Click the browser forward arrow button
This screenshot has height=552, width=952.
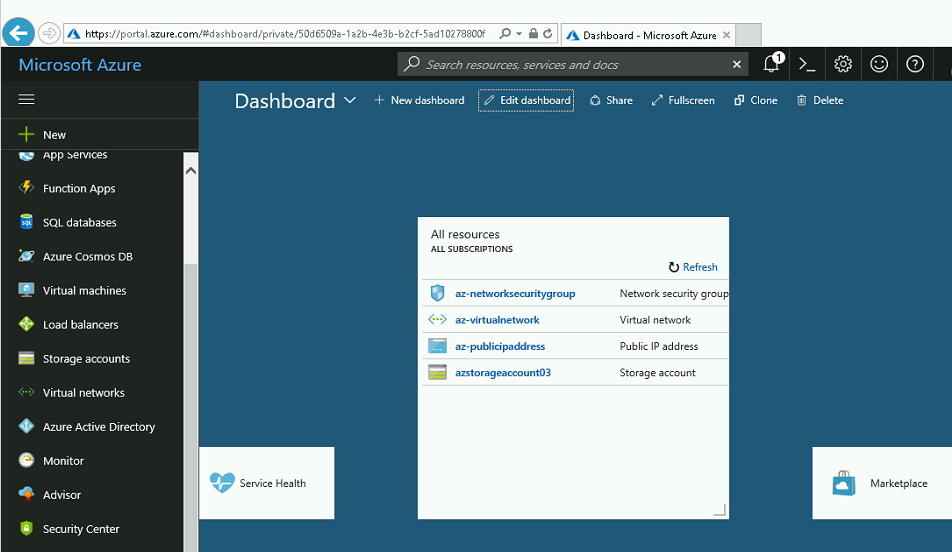tap(49, 33)
